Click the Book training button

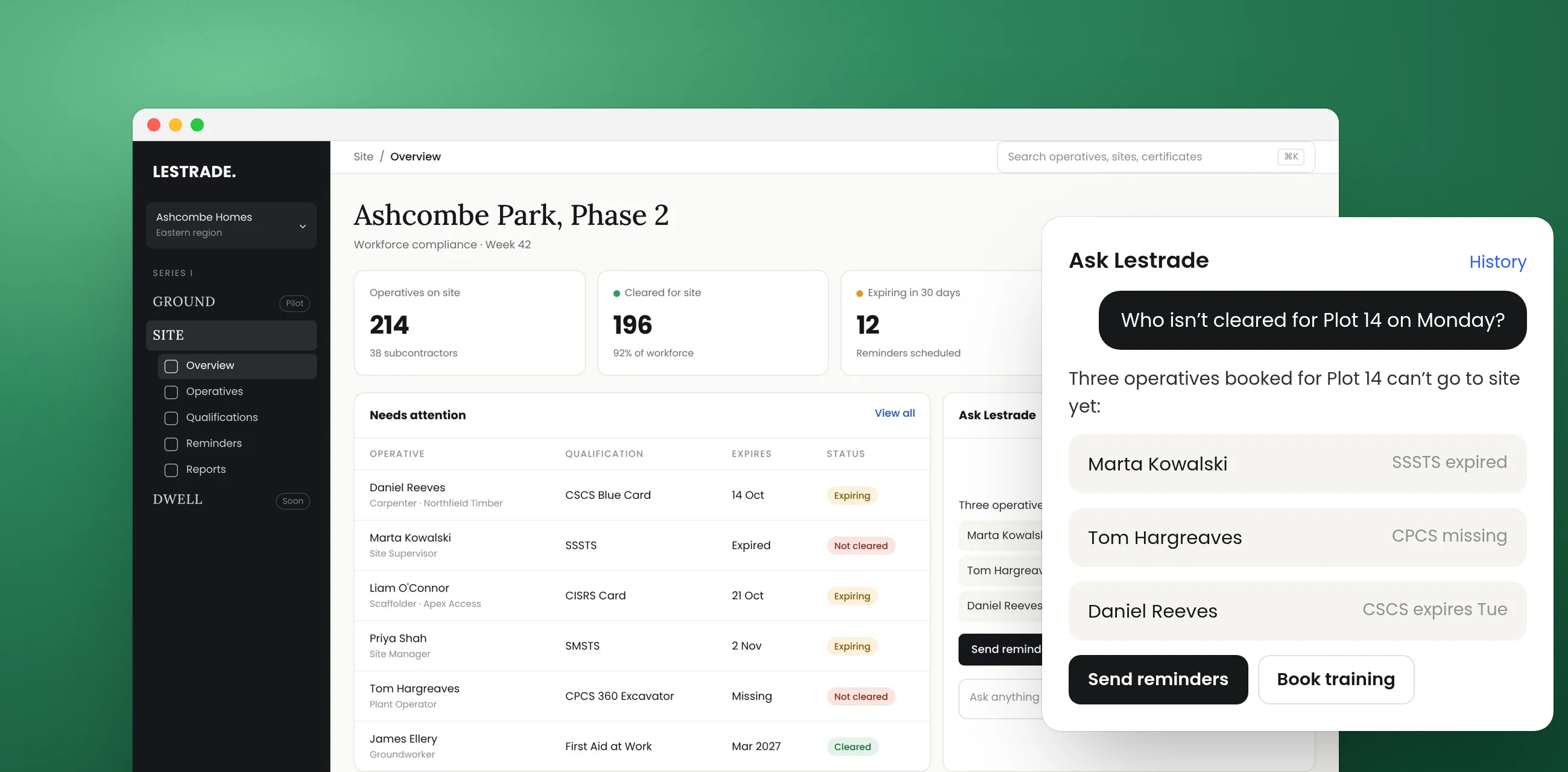pos(1335,679)
